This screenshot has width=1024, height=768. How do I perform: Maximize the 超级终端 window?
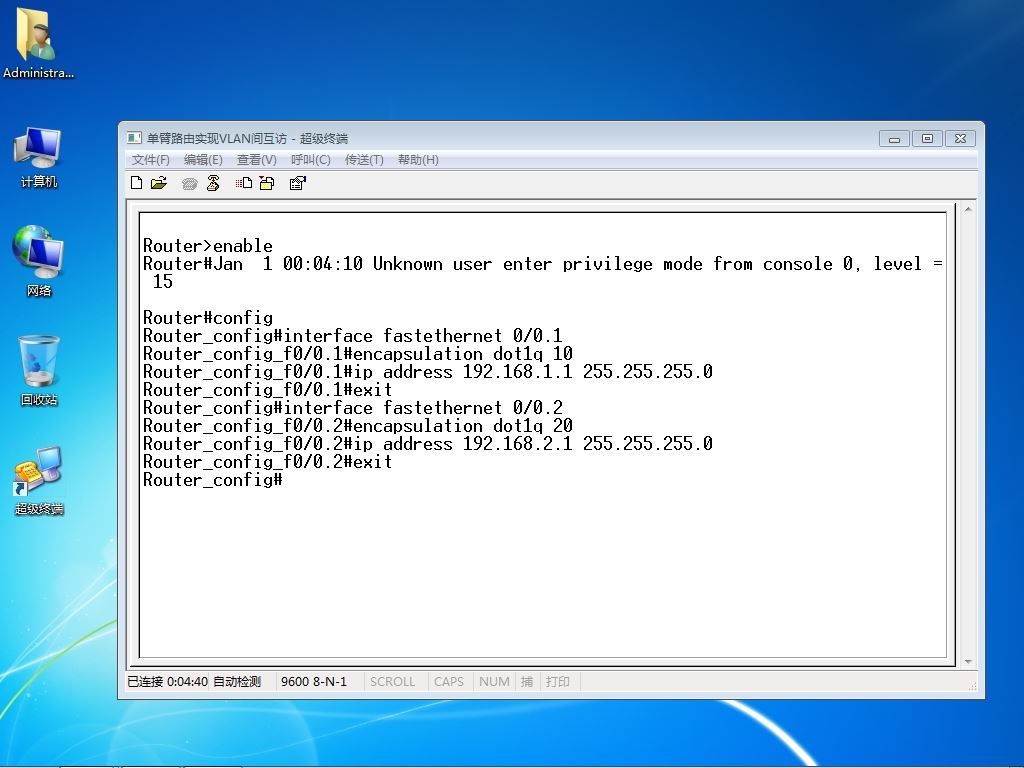(x=927, y=138)
